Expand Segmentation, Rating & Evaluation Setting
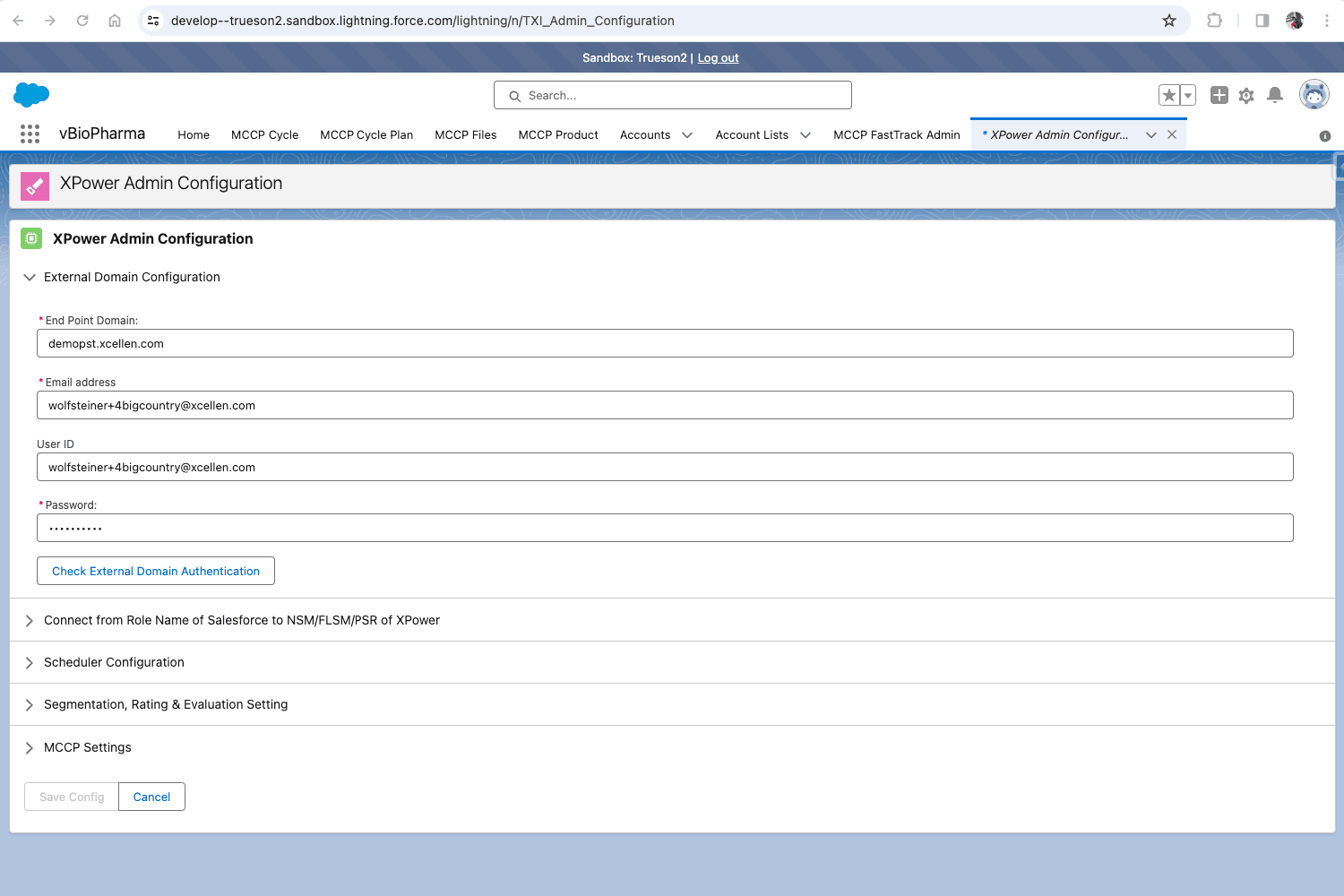The height and width of the screenshot is (896, 1344). [x=30, y=704]
